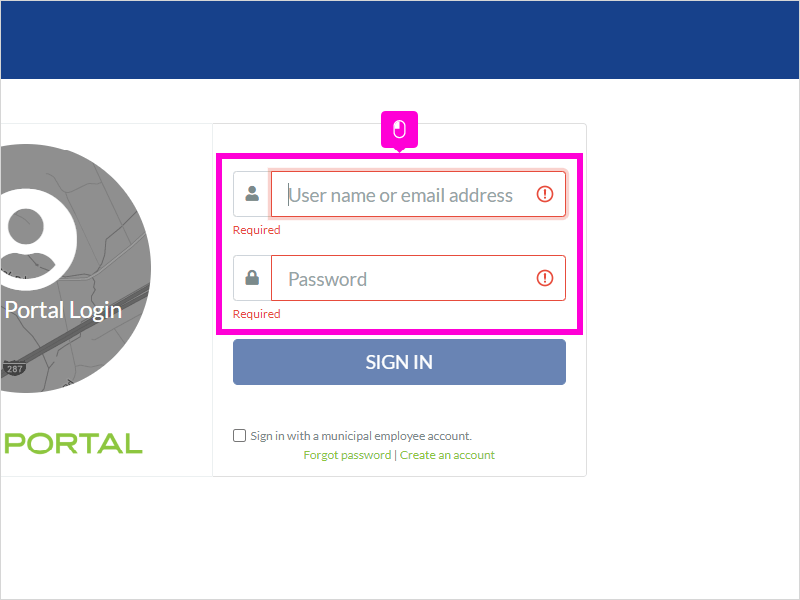Screen dimensions: 800x600
Task: Click the gray circular map image
Action: click(x=76, y=268)
